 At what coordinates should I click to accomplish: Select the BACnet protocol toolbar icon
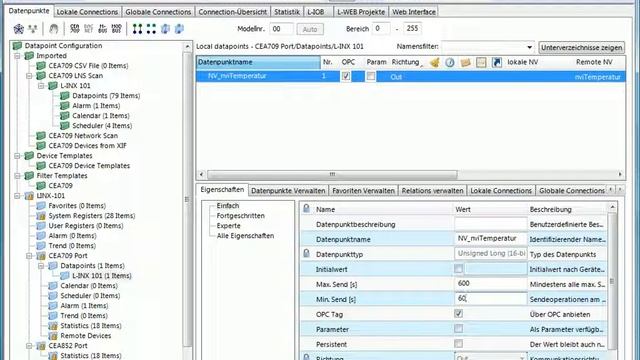[x=89, y=29]
